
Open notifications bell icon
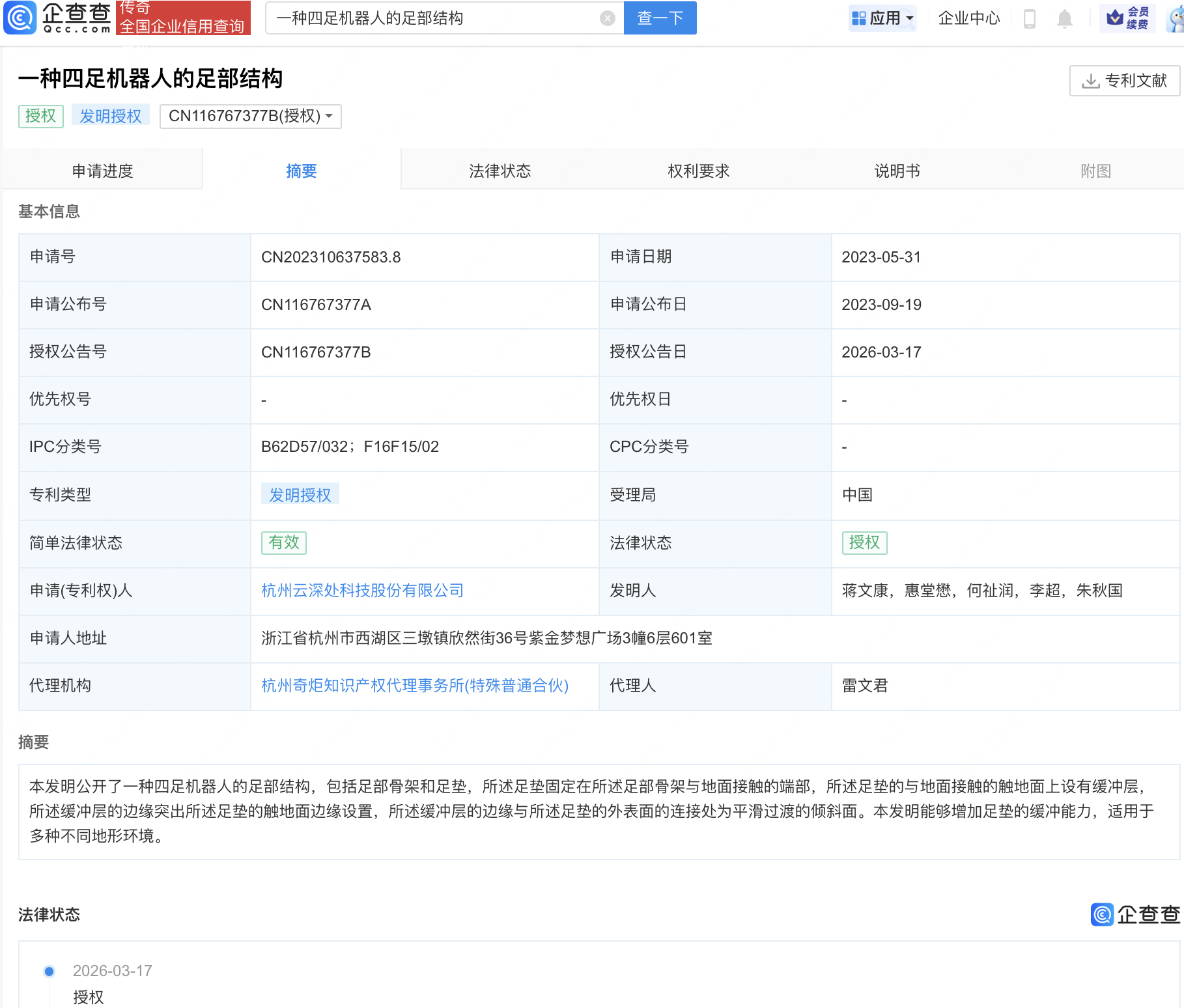pos(1064,18)
